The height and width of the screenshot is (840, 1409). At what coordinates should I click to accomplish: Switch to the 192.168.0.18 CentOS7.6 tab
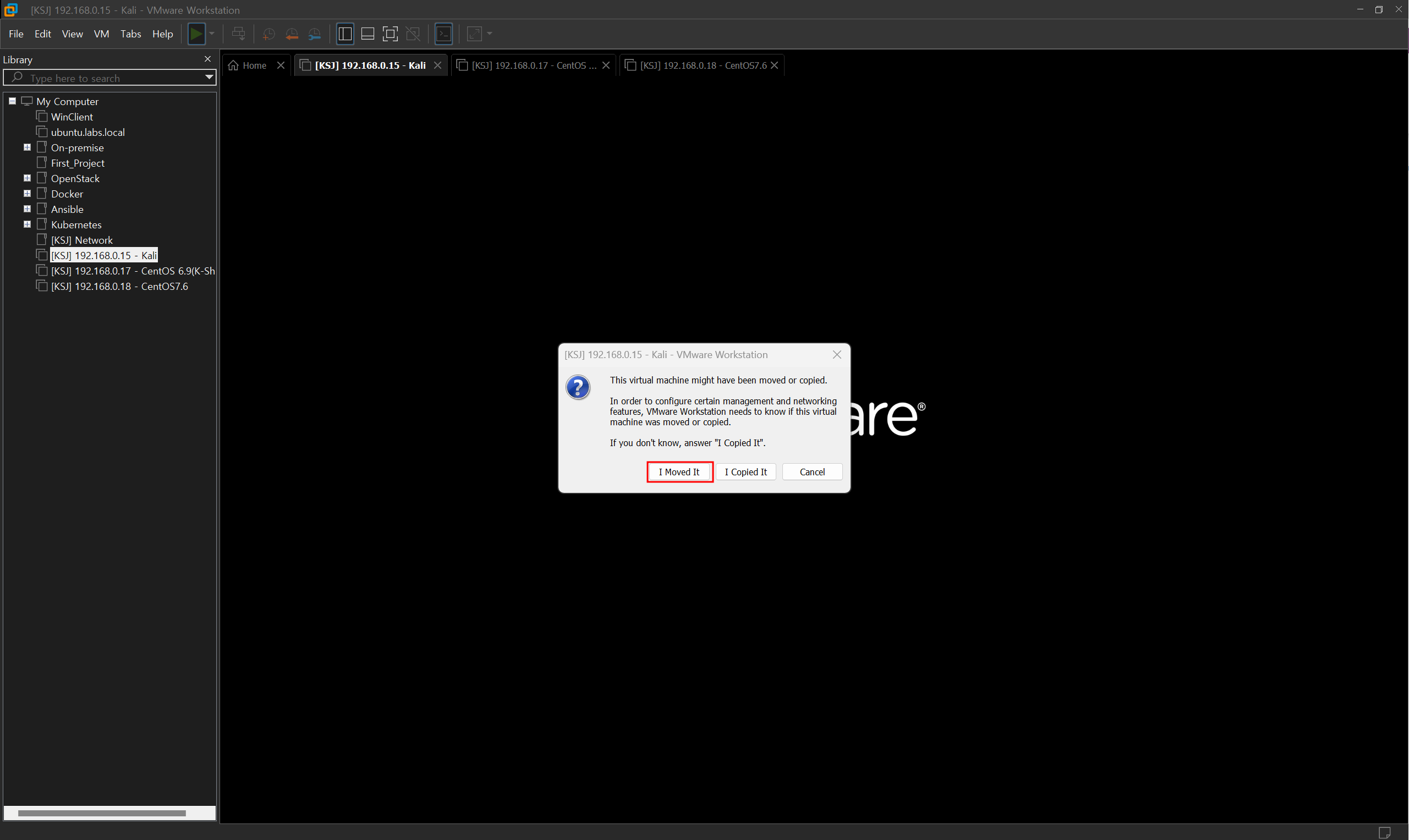(x=703, y=65)
